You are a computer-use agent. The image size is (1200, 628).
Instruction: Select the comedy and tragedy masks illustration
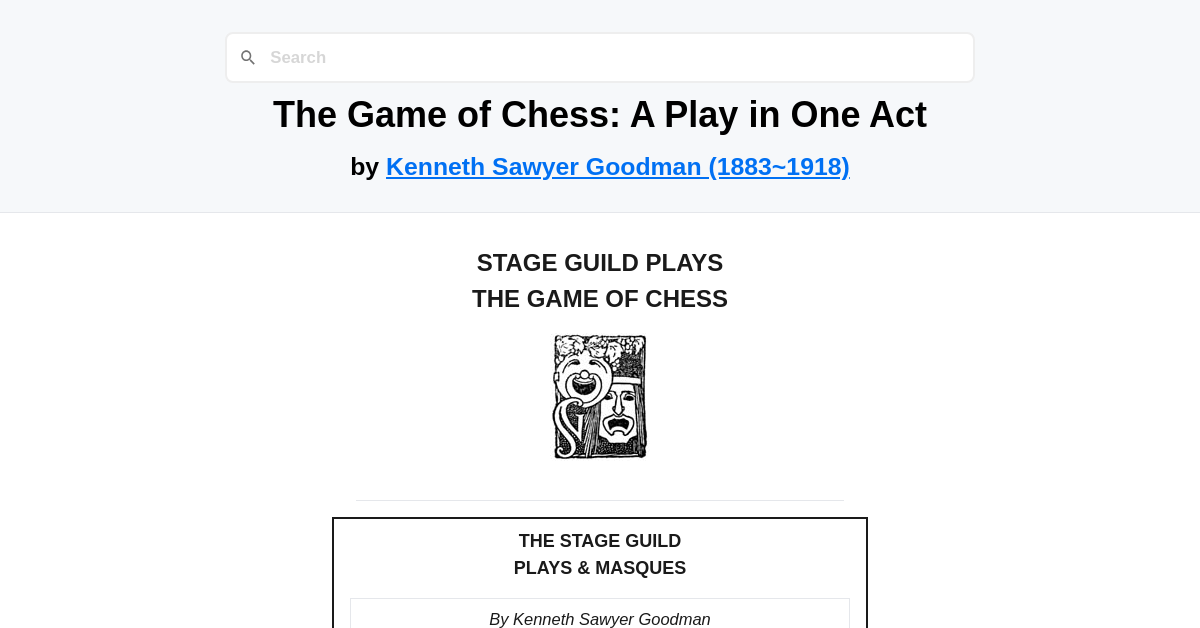click(600, 396)
